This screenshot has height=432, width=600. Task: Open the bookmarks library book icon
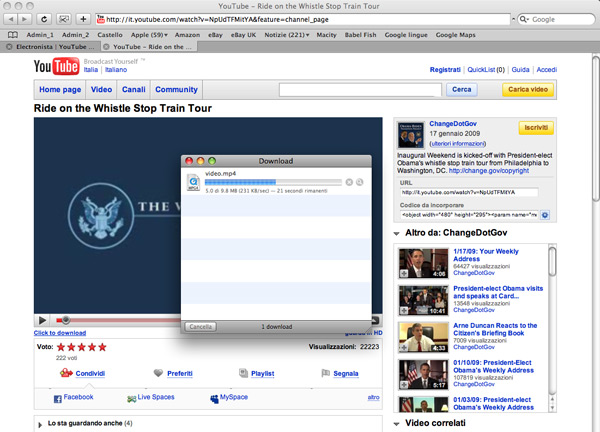pyautogui.click(x=13, y=35)
